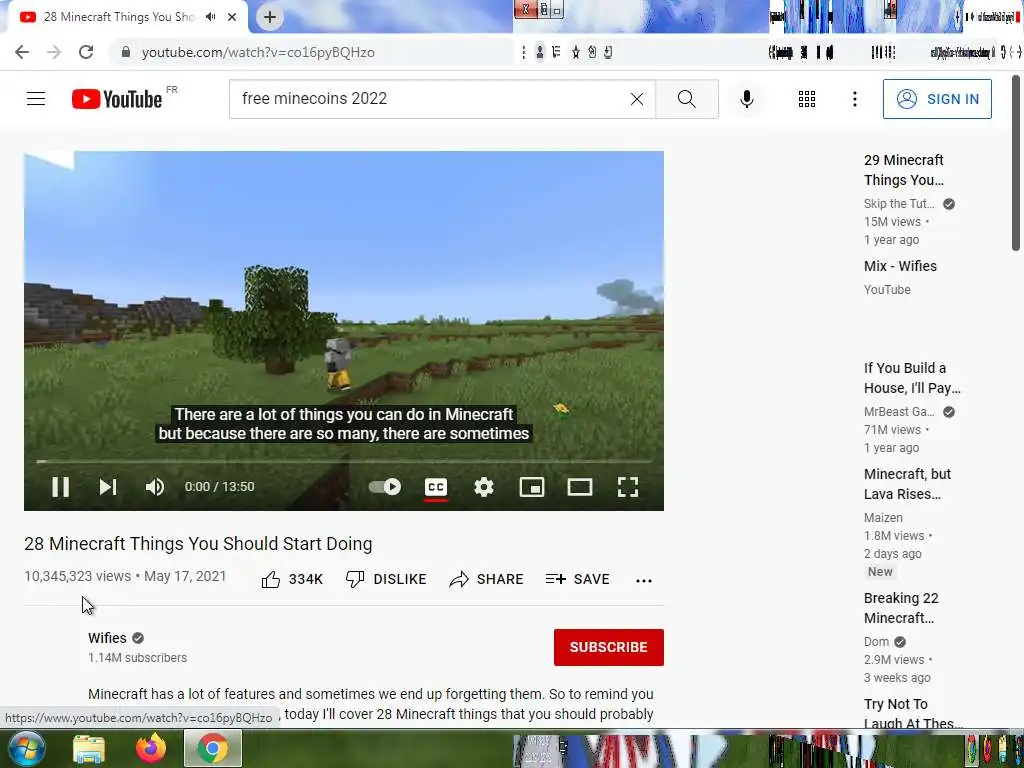Click the video title text
This screenshot has height=768, width=1024.
point(198,543)
